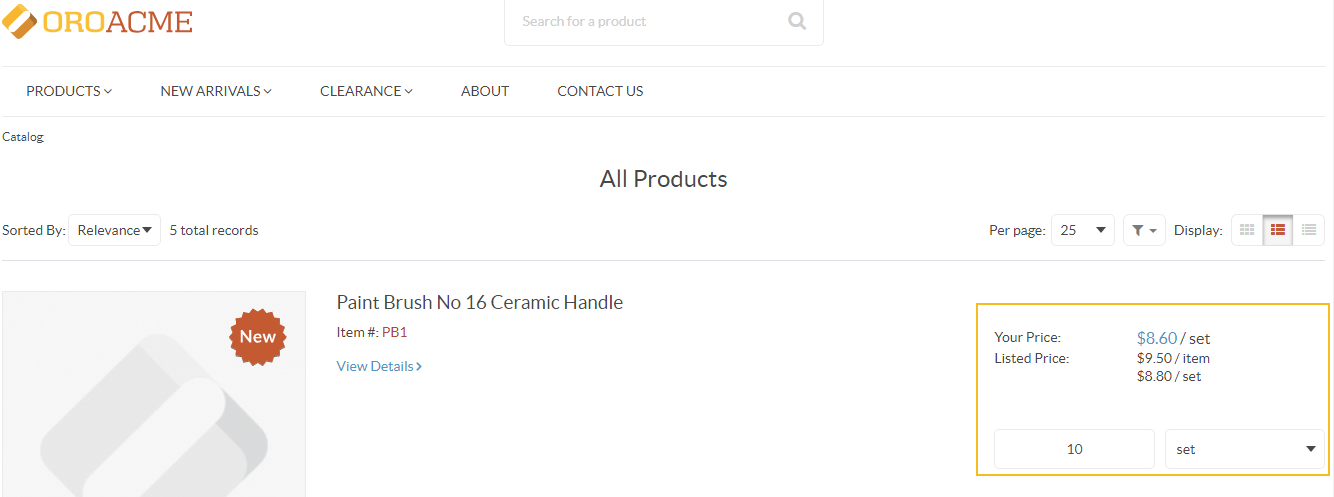Click the View Details arrow link

(x=379, y=366)
